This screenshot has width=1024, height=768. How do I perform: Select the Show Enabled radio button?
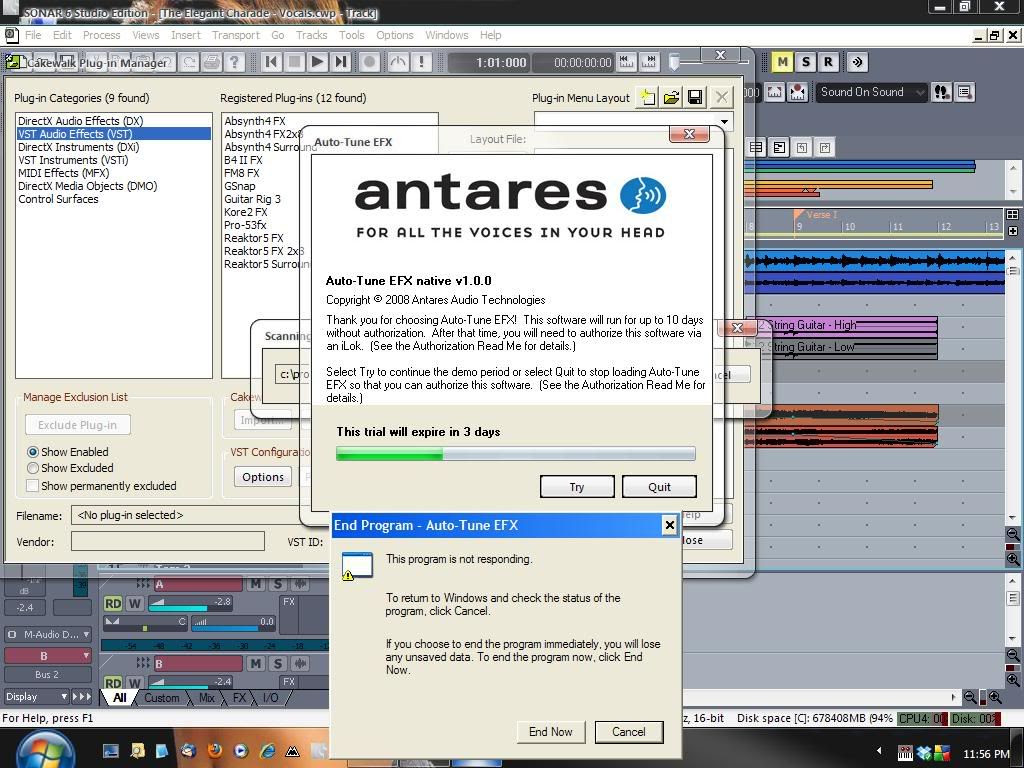click(x=33, y=452)
